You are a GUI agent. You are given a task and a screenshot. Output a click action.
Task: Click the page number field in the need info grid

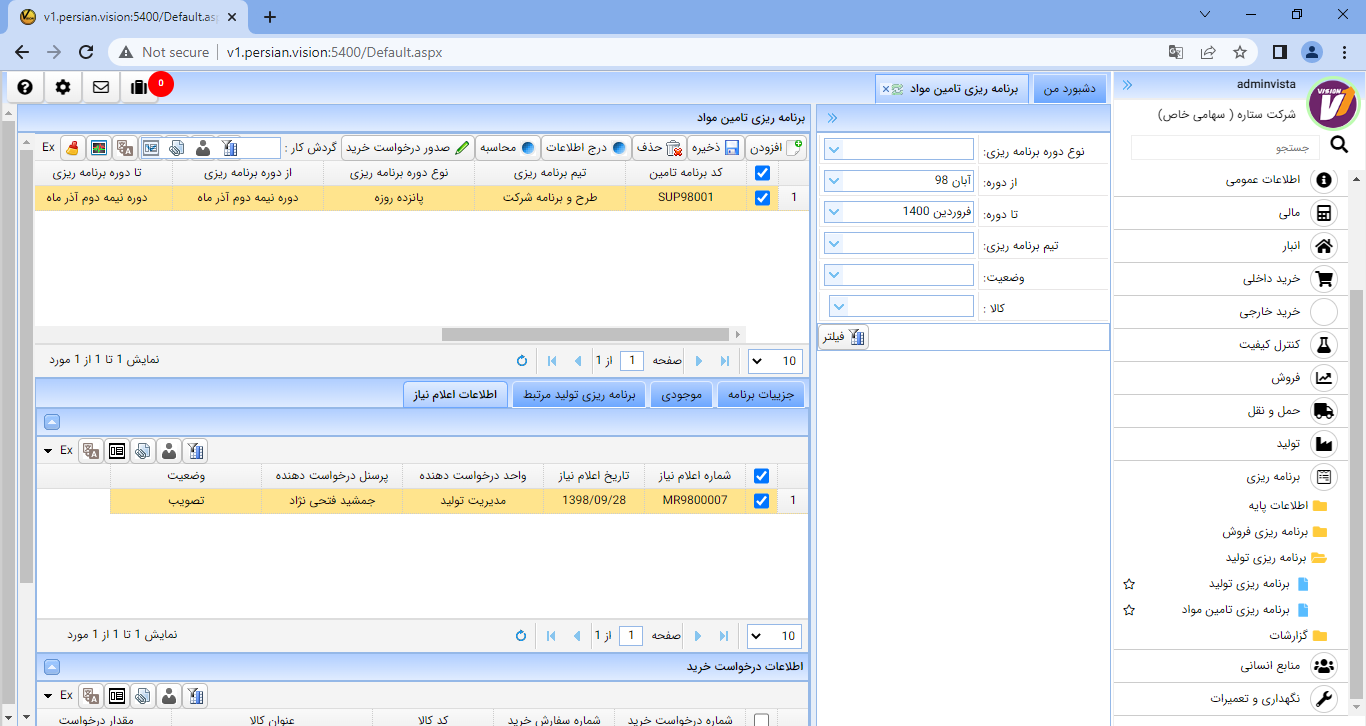[x=631, y=635]
